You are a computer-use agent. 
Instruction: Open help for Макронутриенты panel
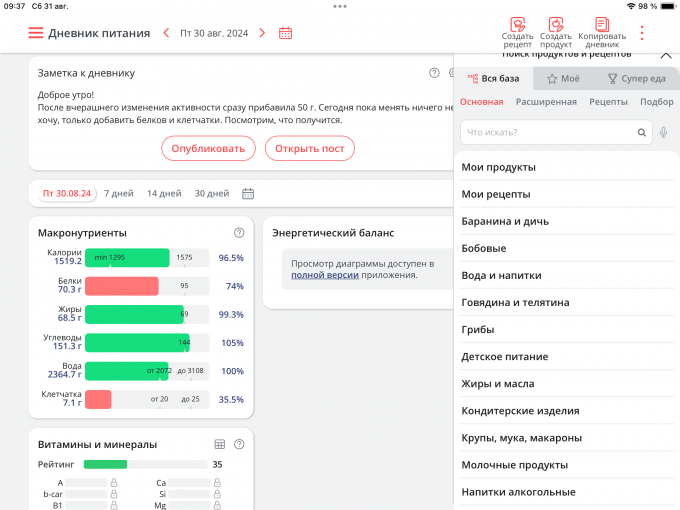click(239, 233)
